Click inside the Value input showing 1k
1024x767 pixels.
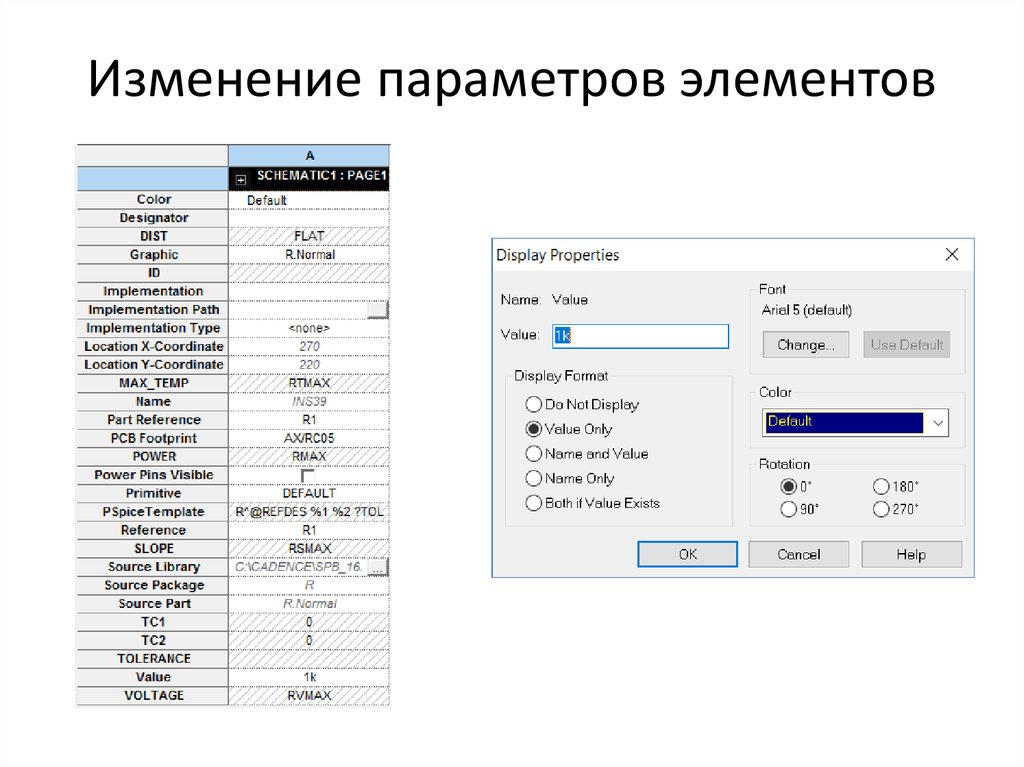pos(640,335)
